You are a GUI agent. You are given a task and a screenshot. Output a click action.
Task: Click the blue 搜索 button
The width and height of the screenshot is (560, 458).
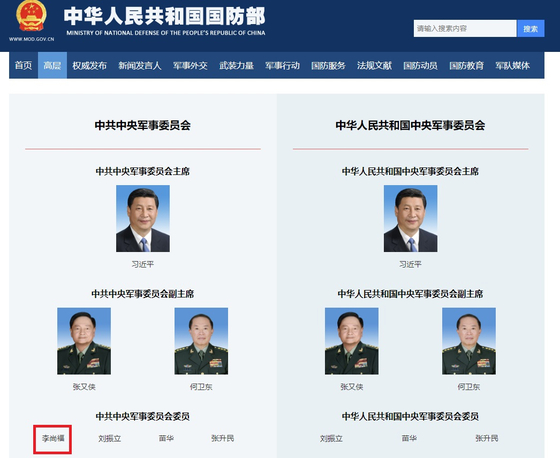(531, 29)
